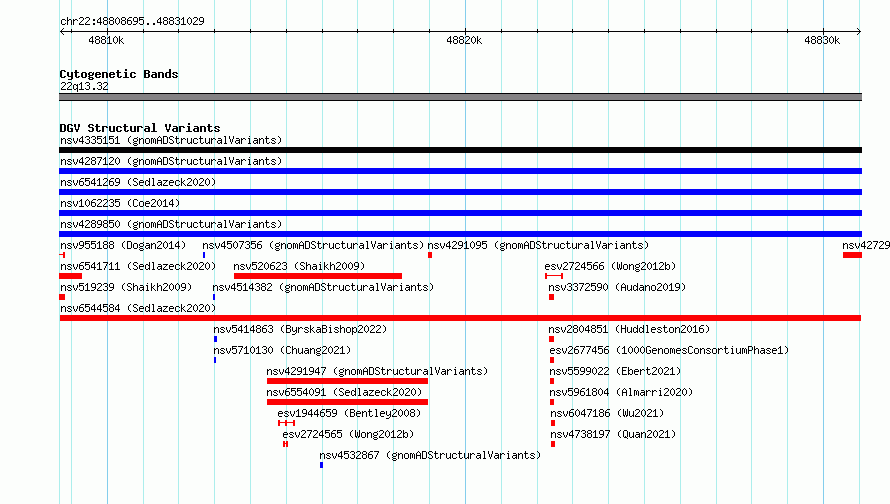890x504 pixels.
Task: Click small blue nsv4532867 marker
Action: pos(321,465)
